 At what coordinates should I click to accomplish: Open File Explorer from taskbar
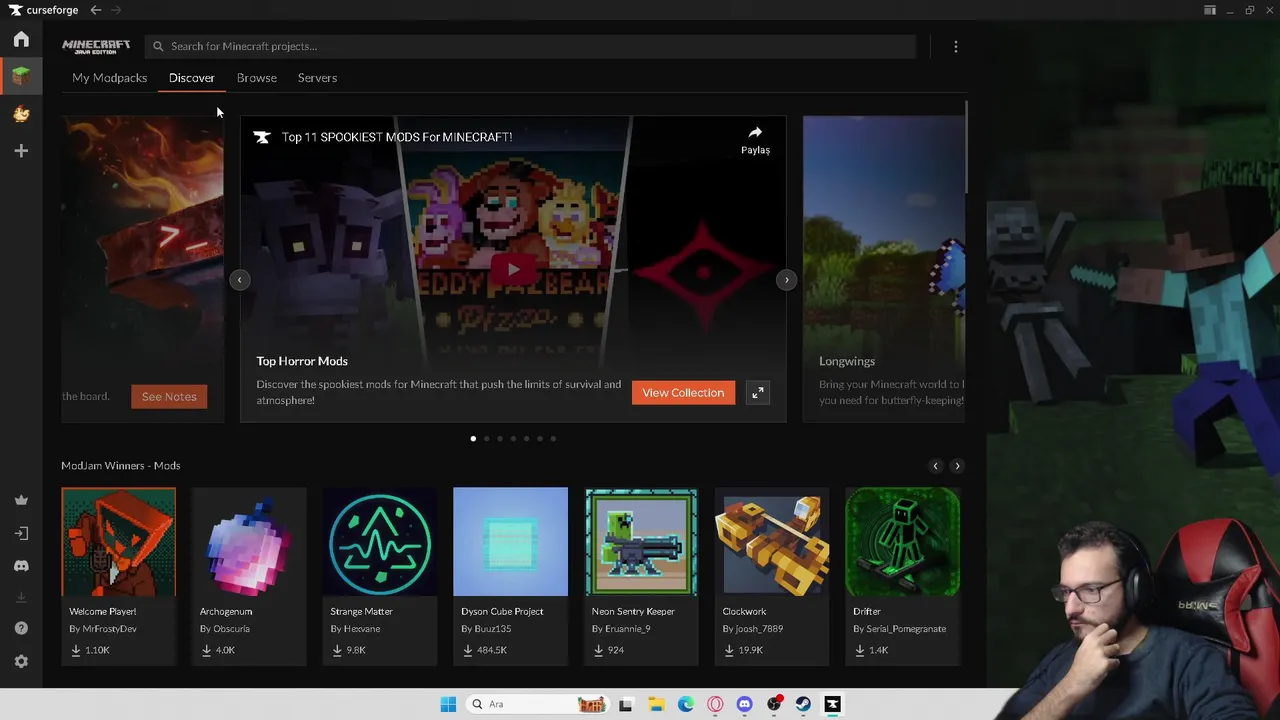point(656,704)
